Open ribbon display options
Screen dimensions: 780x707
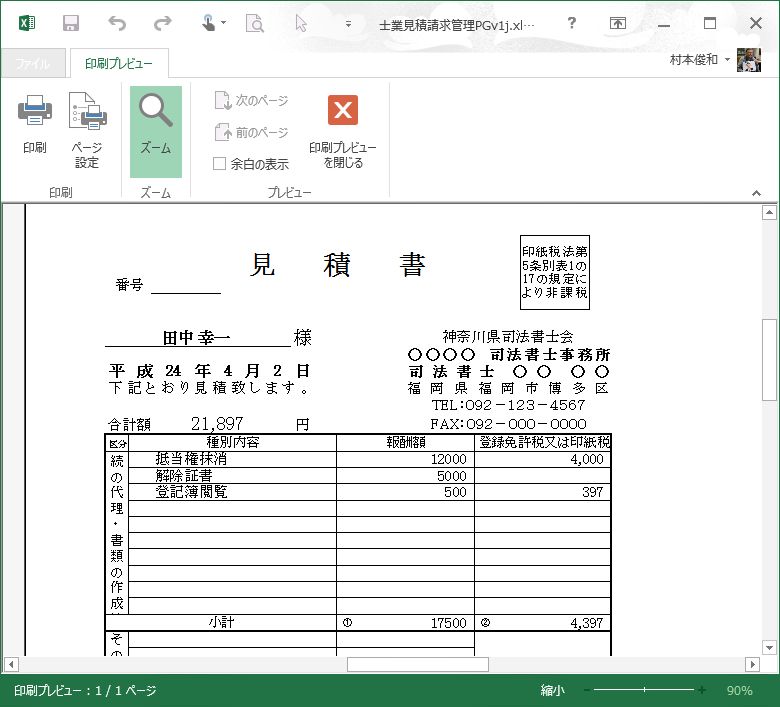[x=618, y=23]
